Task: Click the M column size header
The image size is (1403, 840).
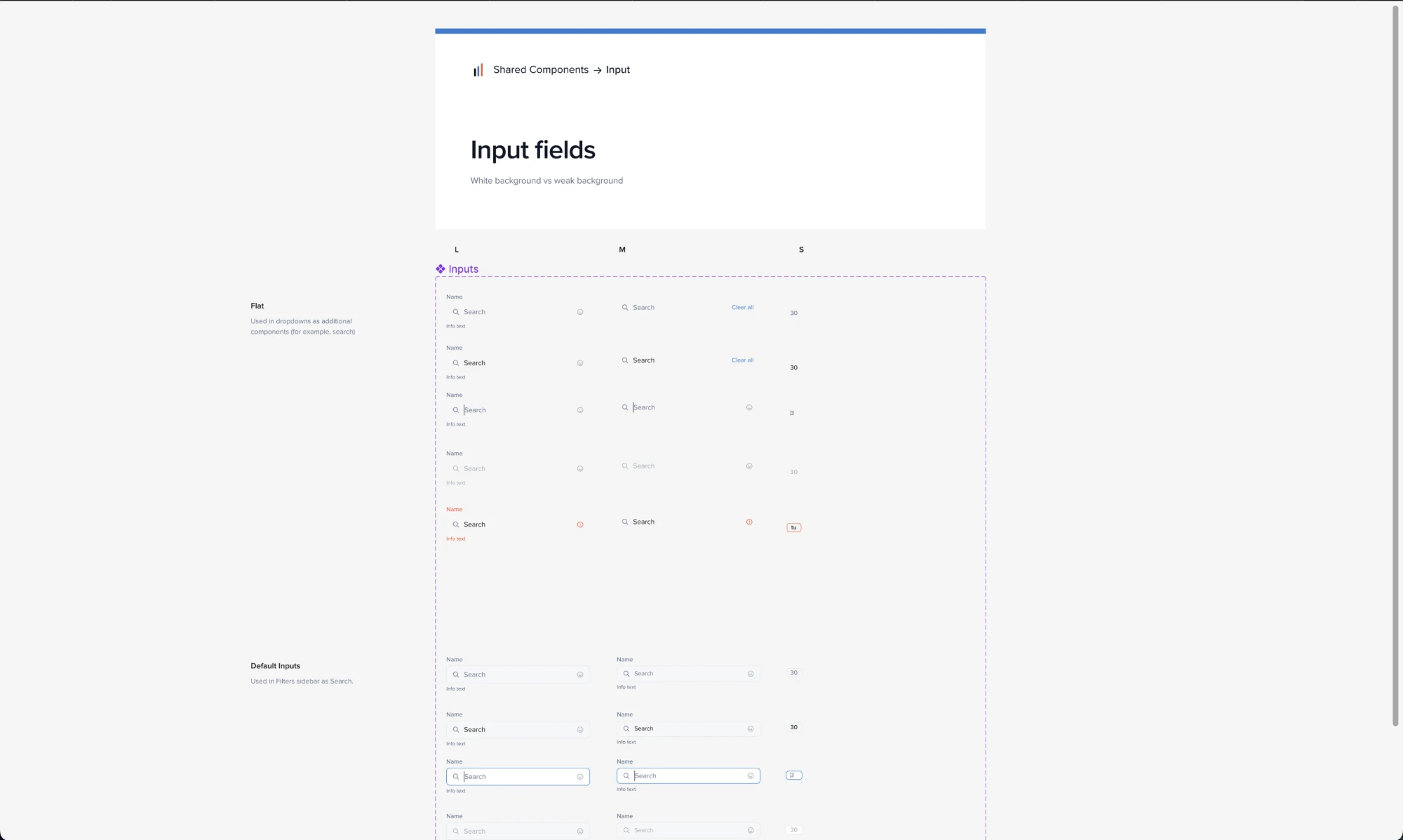Action: (622, 250)
